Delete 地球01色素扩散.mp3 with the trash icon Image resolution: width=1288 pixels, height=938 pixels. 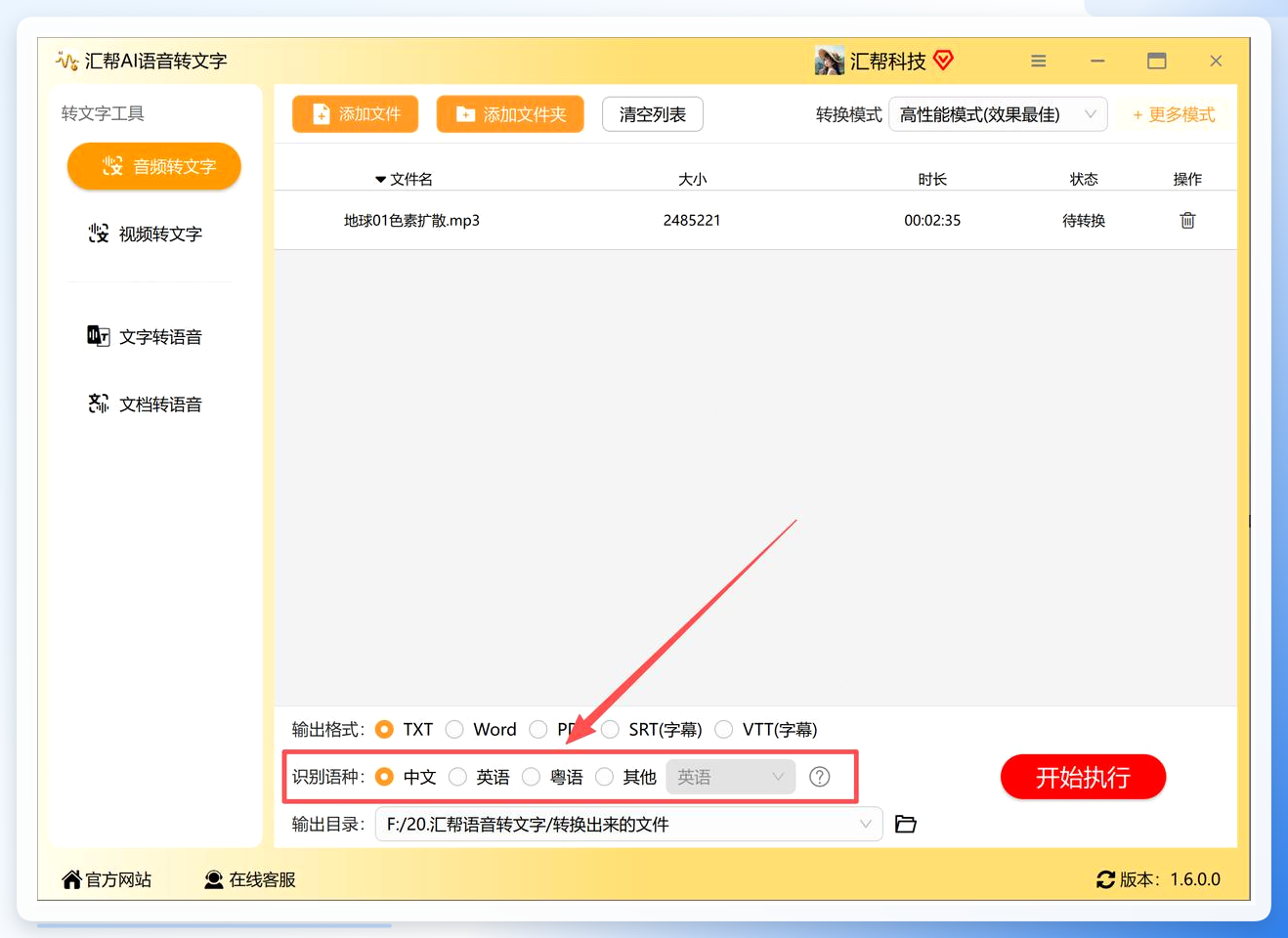pos(1187,220)
